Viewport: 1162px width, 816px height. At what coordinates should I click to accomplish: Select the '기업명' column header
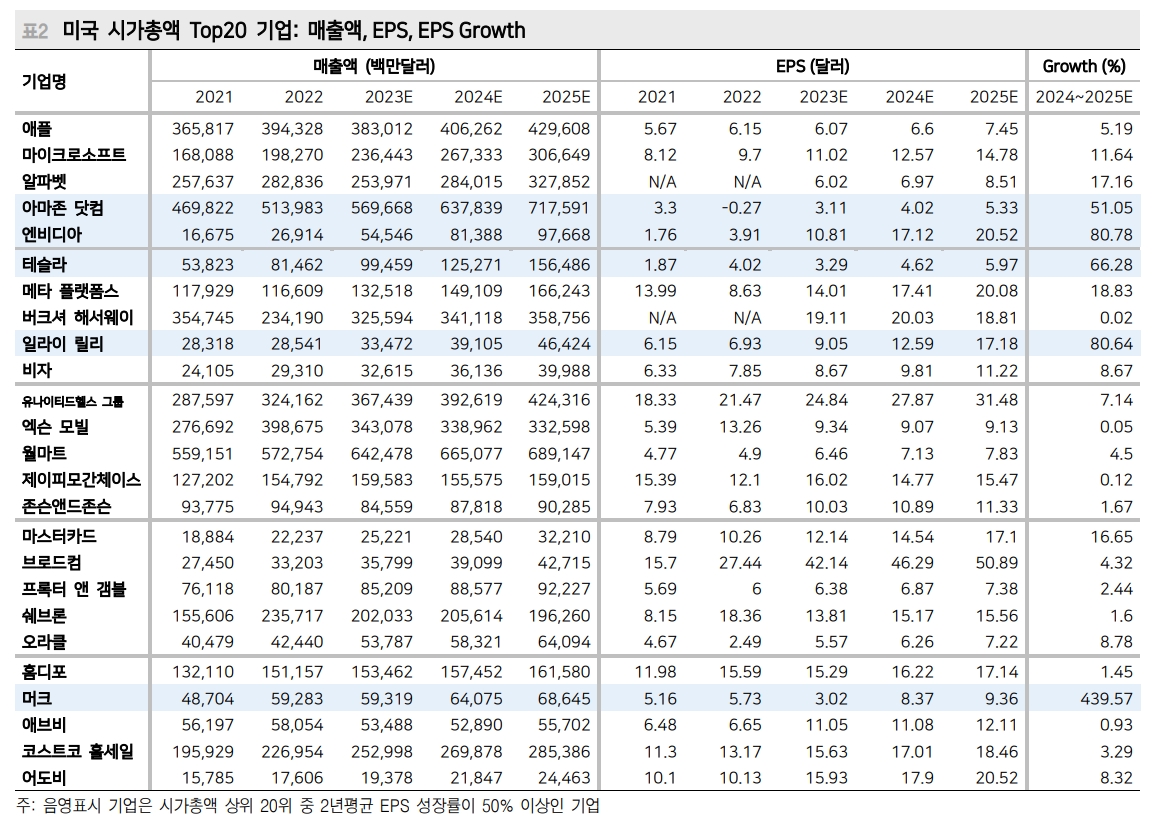(44, 82)
